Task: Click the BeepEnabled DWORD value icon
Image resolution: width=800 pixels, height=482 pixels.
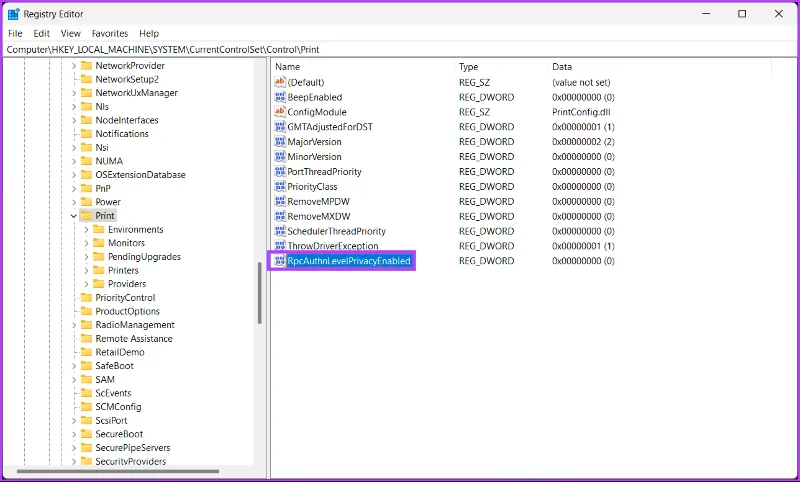Action: pyautogui.click(x=280, y=97)
